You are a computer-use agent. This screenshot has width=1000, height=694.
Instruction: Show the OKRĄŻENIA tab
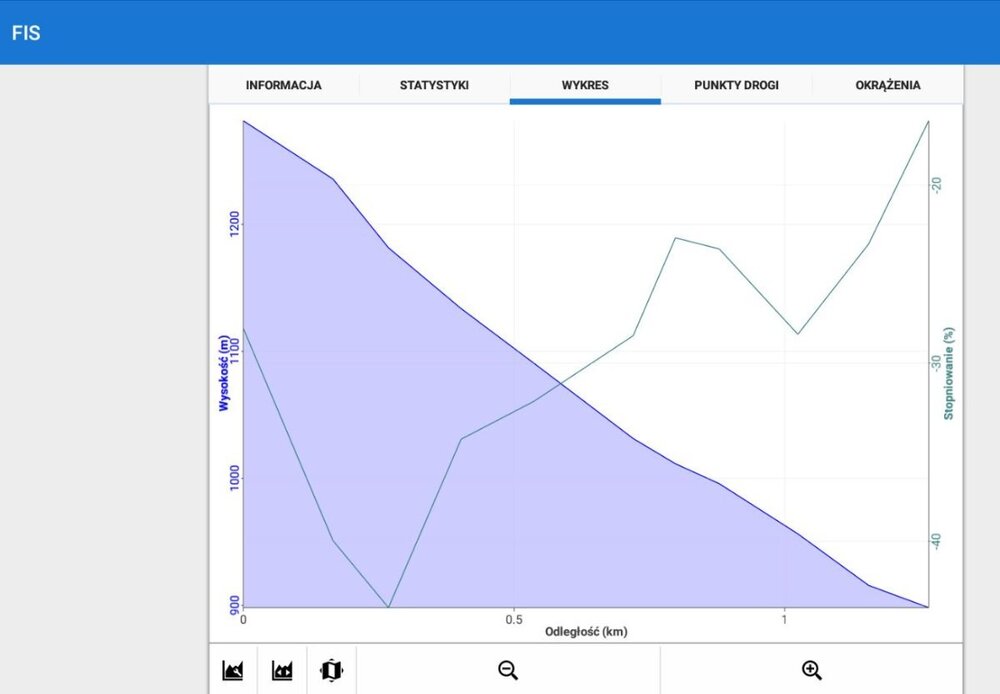[x=887, y=85]
